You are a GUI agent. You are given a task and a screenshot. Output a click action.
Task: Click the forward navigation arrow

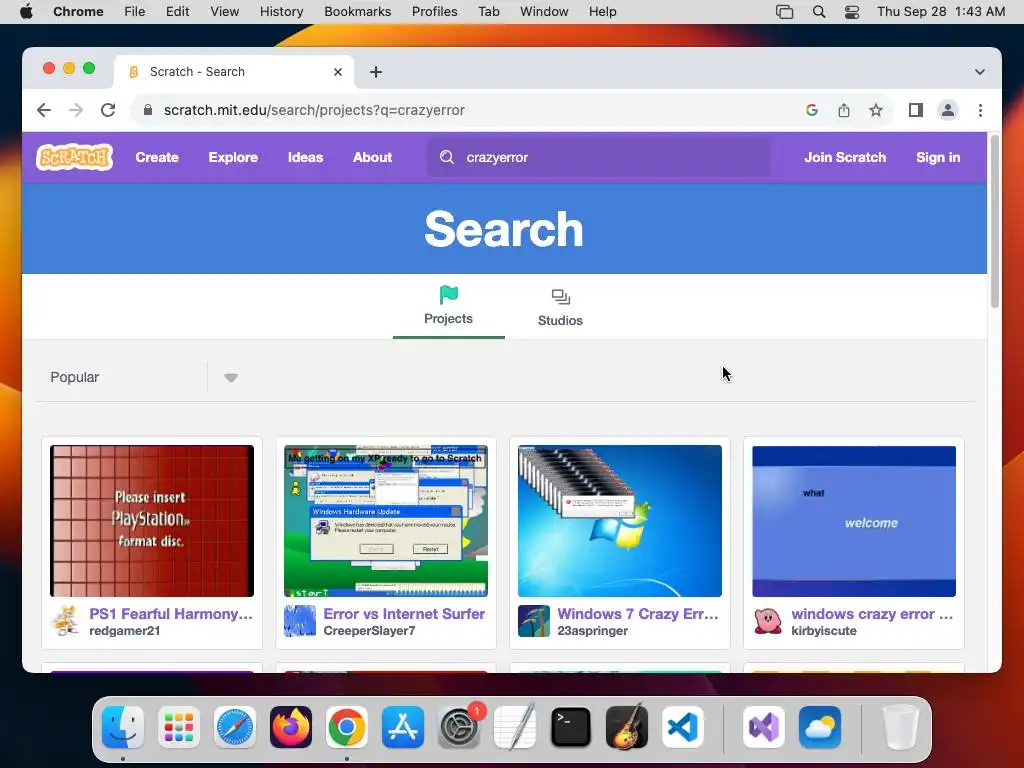(x=76, y=110)
